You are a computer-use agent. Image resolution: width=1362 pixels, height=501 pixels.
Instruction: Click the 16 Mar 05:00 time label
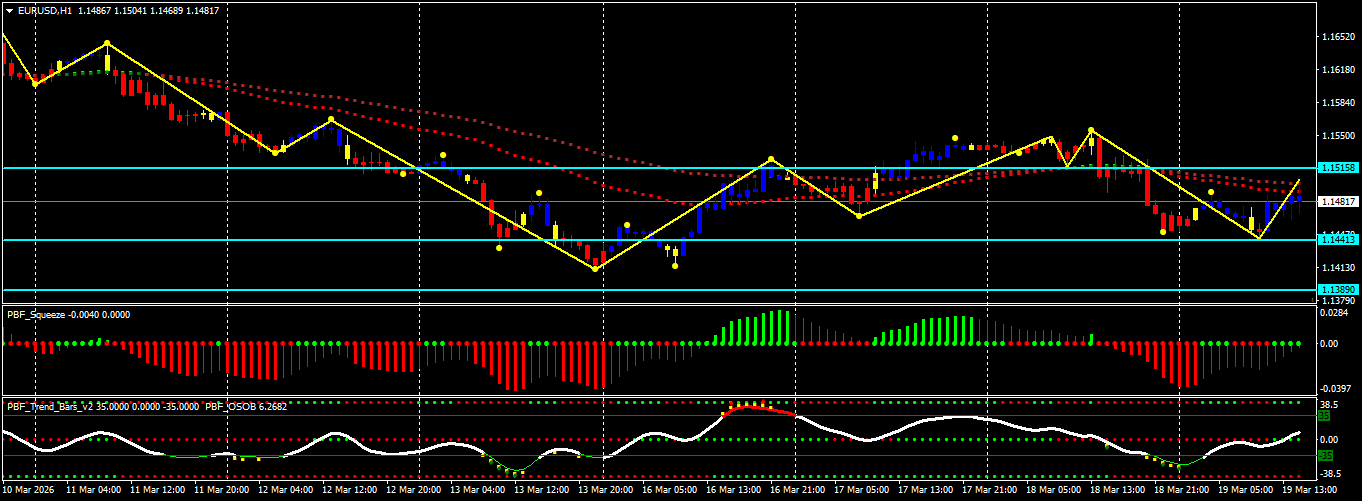tap(672, 492)
